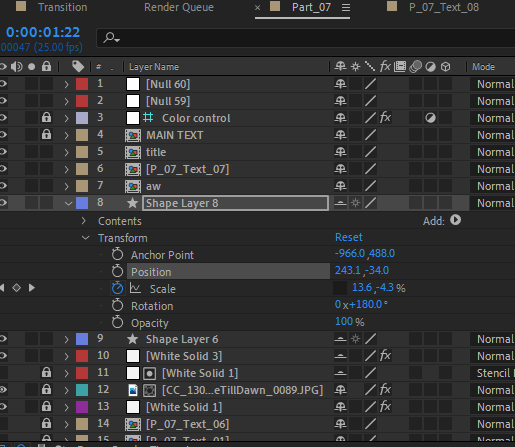
Task: Switch to the Render Queue tab
Action: pos(179,7)
